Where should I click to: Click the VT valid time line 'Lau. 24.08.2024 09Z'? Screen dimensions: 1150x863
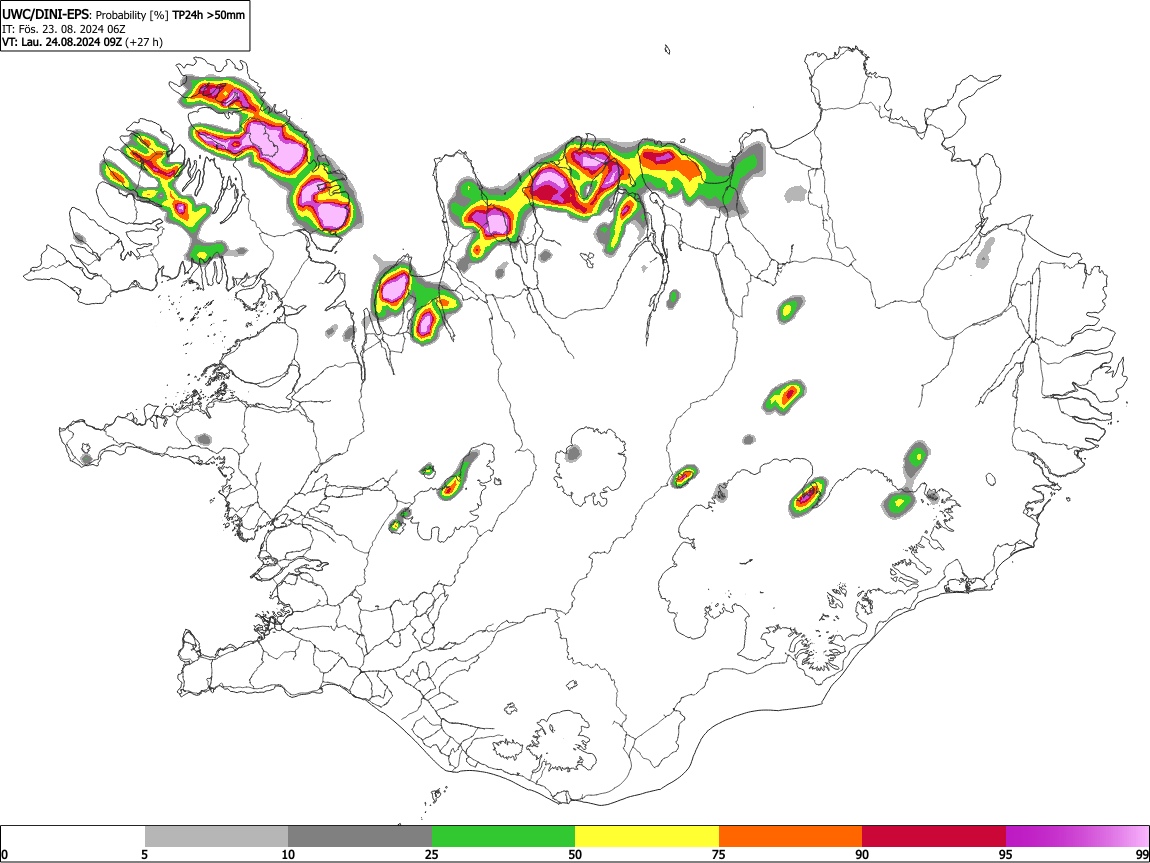(x=71, y=42)
